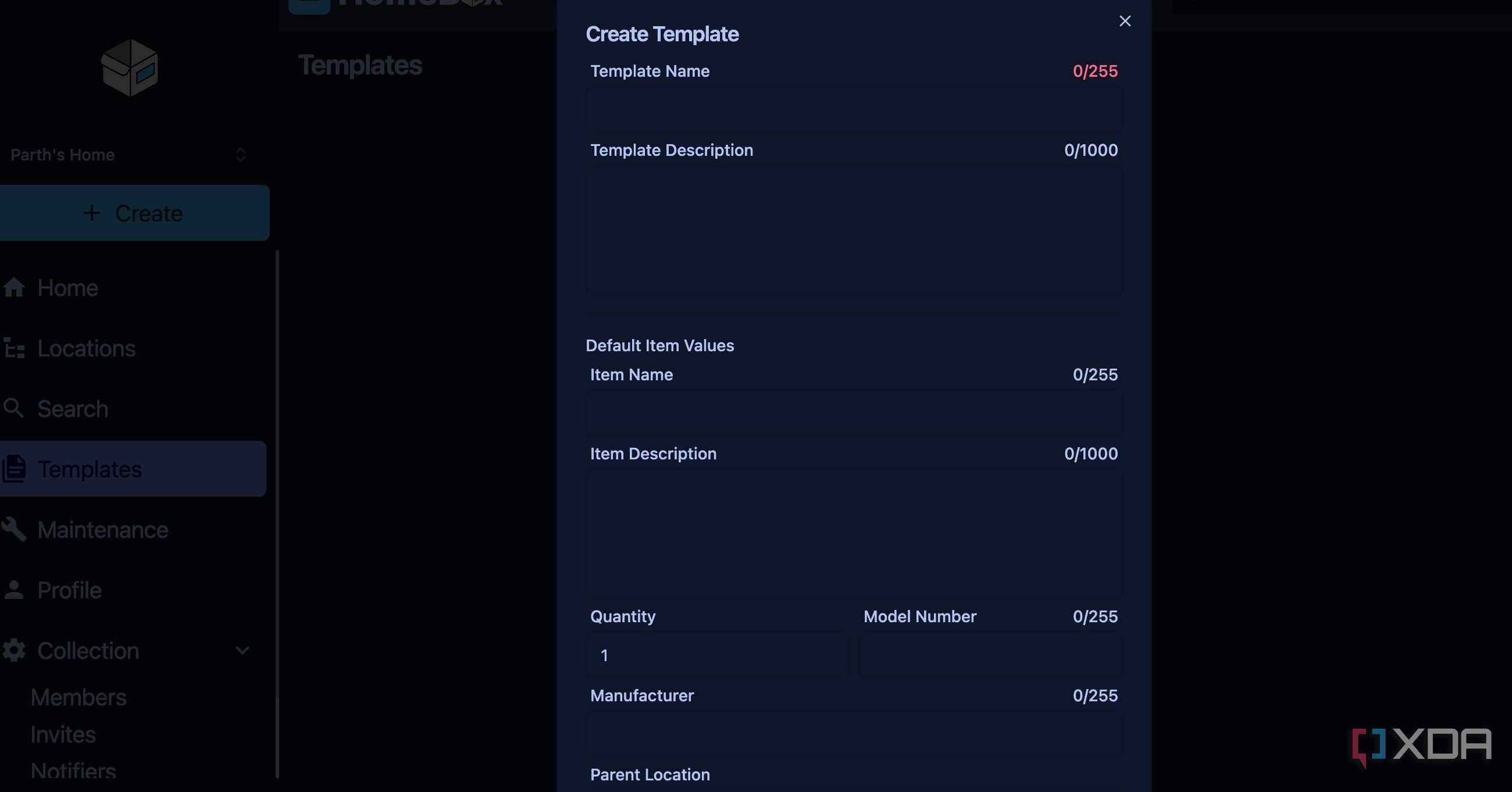Click the Templates document icon
The image size is (1512, 792).
14,469
